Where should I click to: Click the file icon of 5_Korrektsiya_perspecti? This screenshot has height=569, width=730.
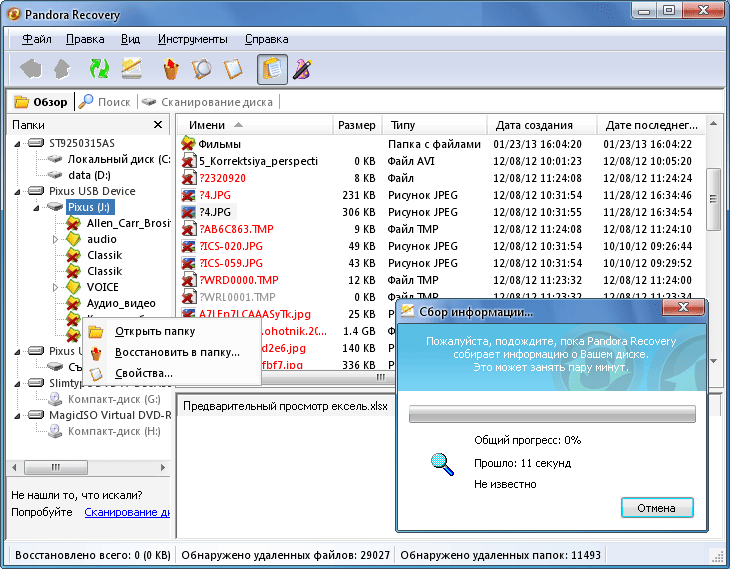tap(189, 162)
